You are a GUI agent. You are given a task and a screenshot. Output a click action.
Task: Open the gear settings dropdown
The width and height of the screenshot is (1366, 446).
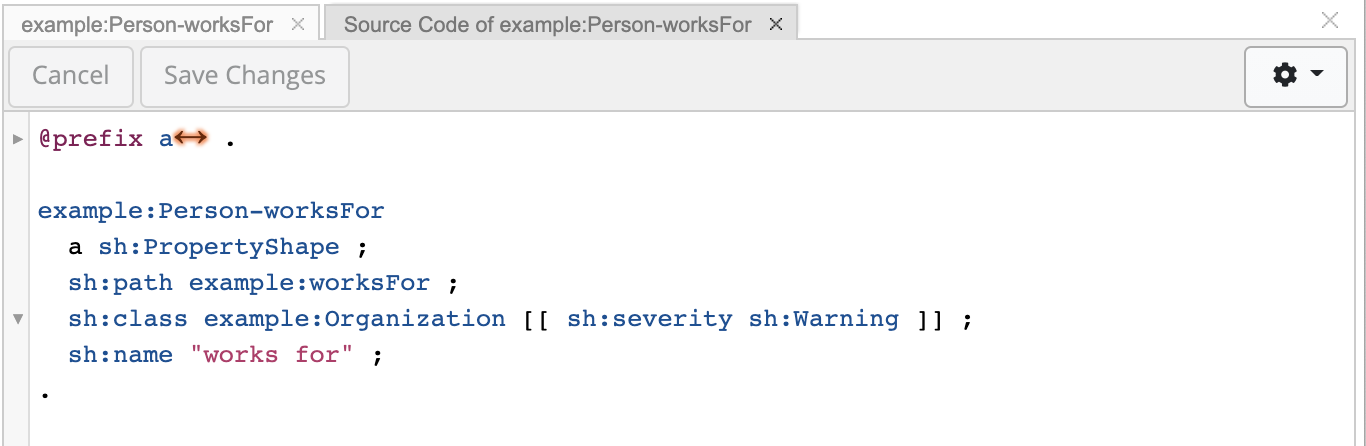point(1297,76)
